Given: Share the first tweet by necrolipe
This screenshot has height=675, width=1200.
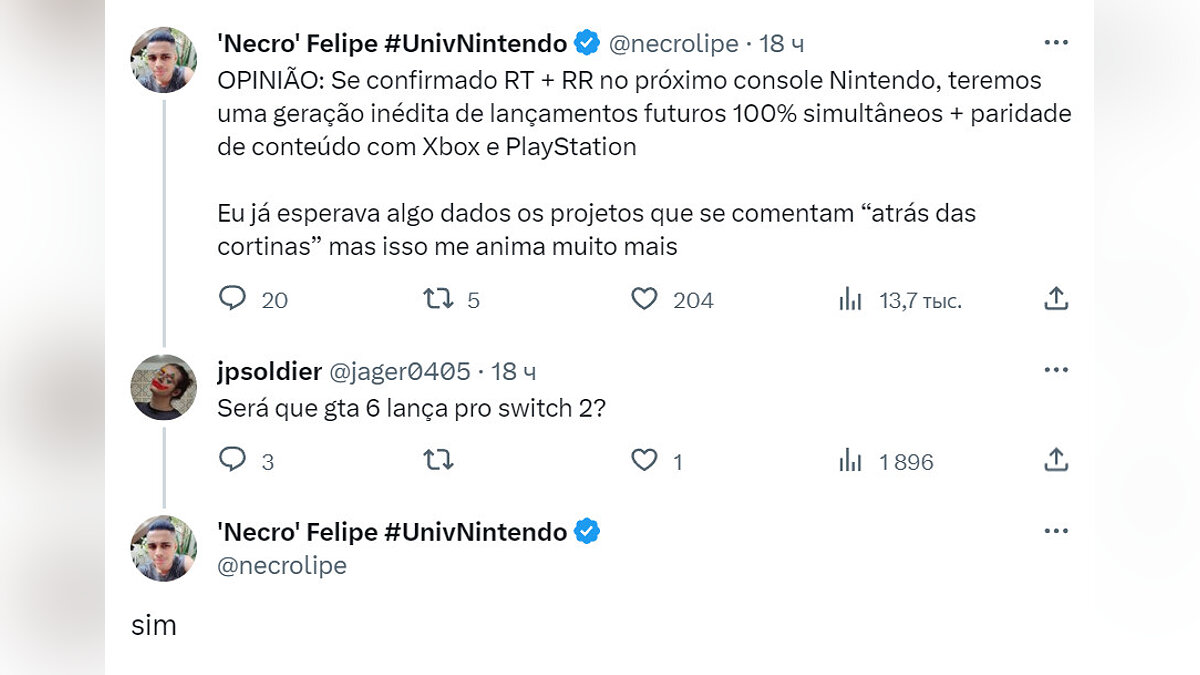Looking at the screenshot, I should tap(1056, 298).
